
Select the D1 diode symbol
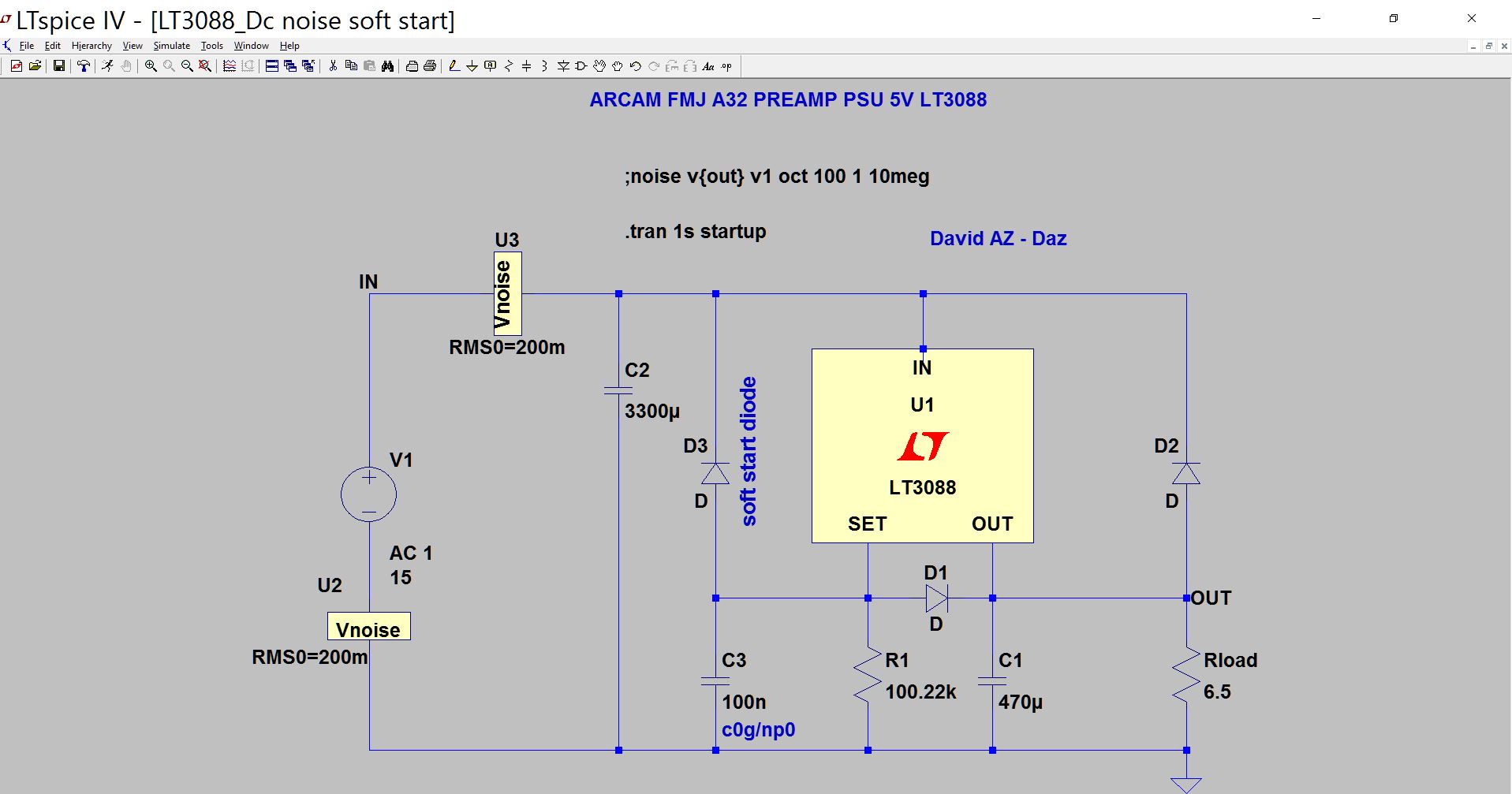[936, 598]
